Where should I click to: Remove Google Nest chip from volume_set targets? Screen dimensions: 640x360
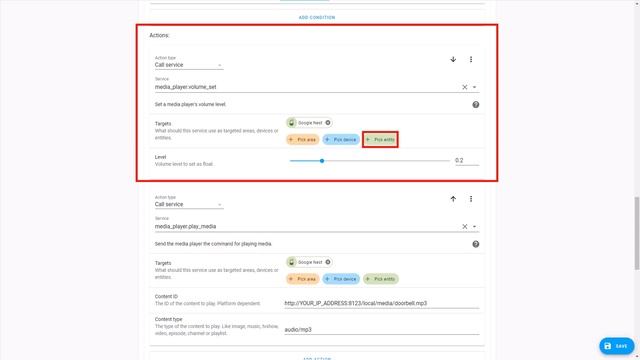click(x=328, y=123)
